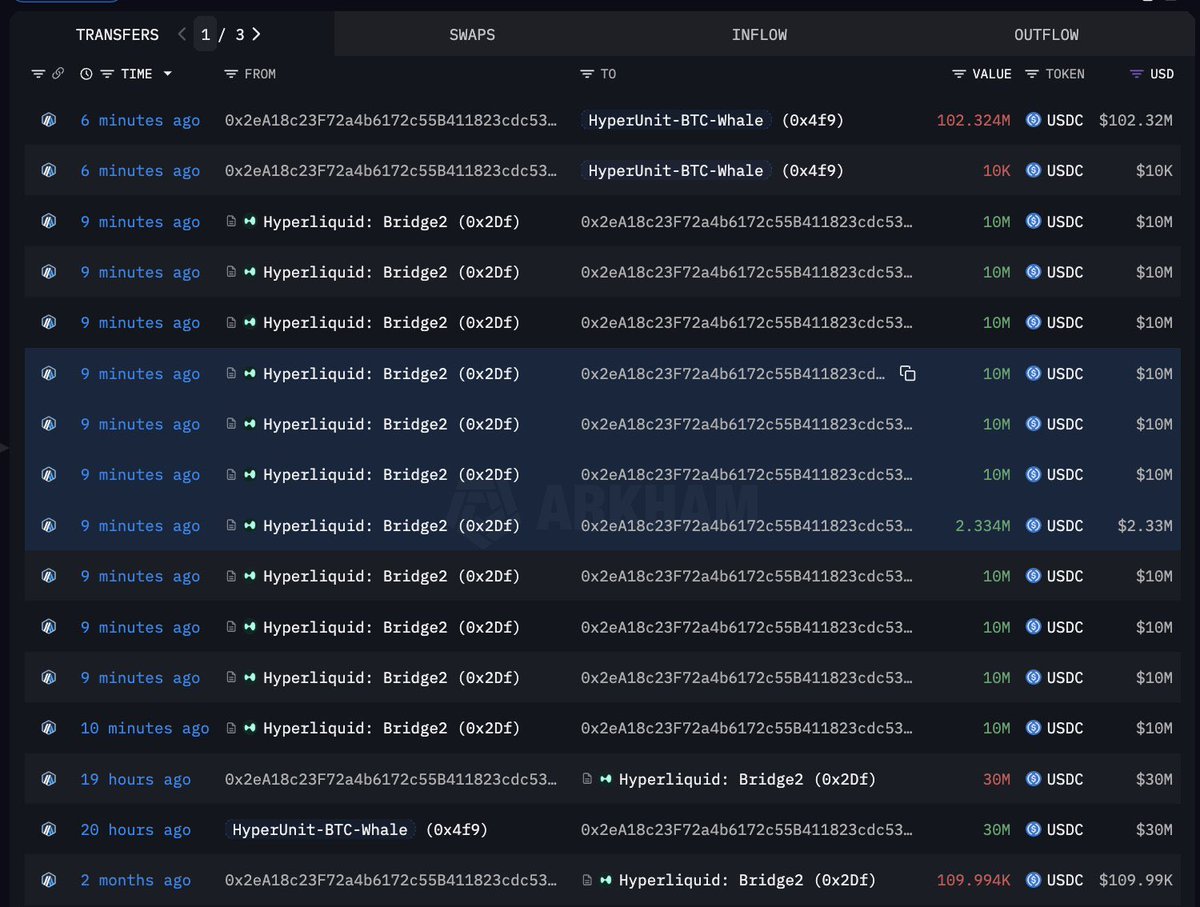Switch to the SWAPS tab
This screenshot has height=907, width=1200.
coord(472,34)
